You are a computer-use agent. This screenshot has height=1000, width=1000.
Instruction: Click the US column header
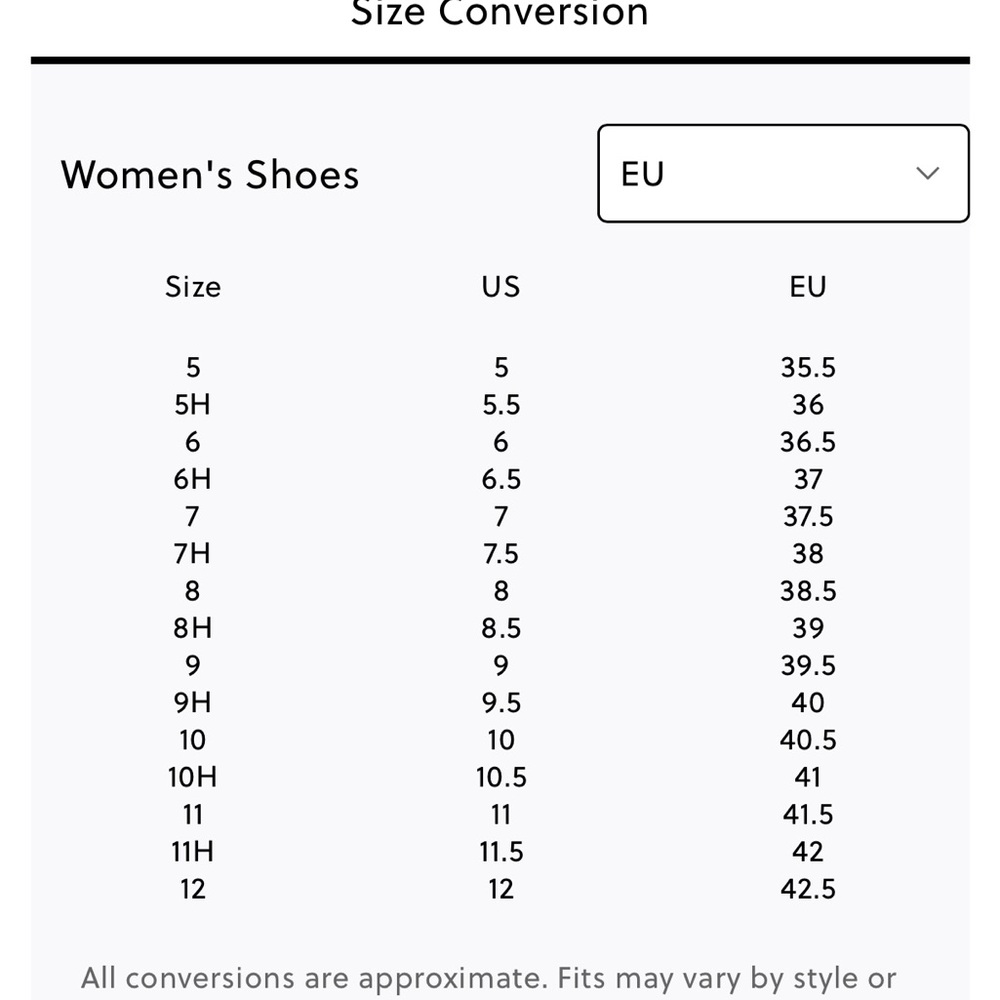click(x=501, y=287)
